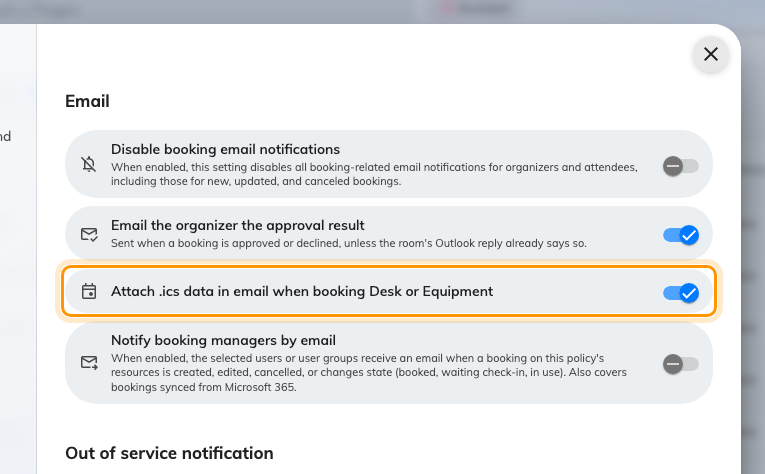Click the Email the organizer approval result label
Screen dimensions: 765x474
coord(238,225)
